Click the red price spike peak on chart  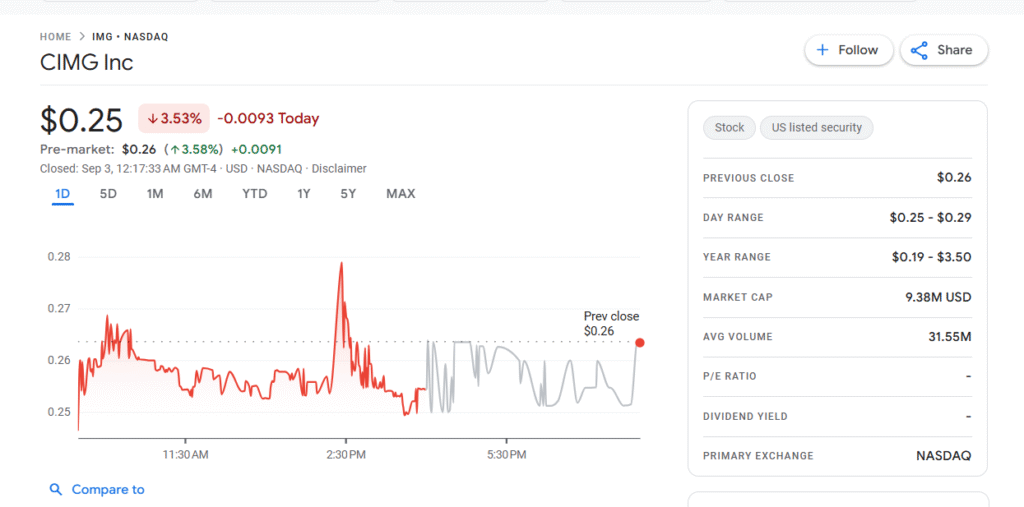coord(341,263)
